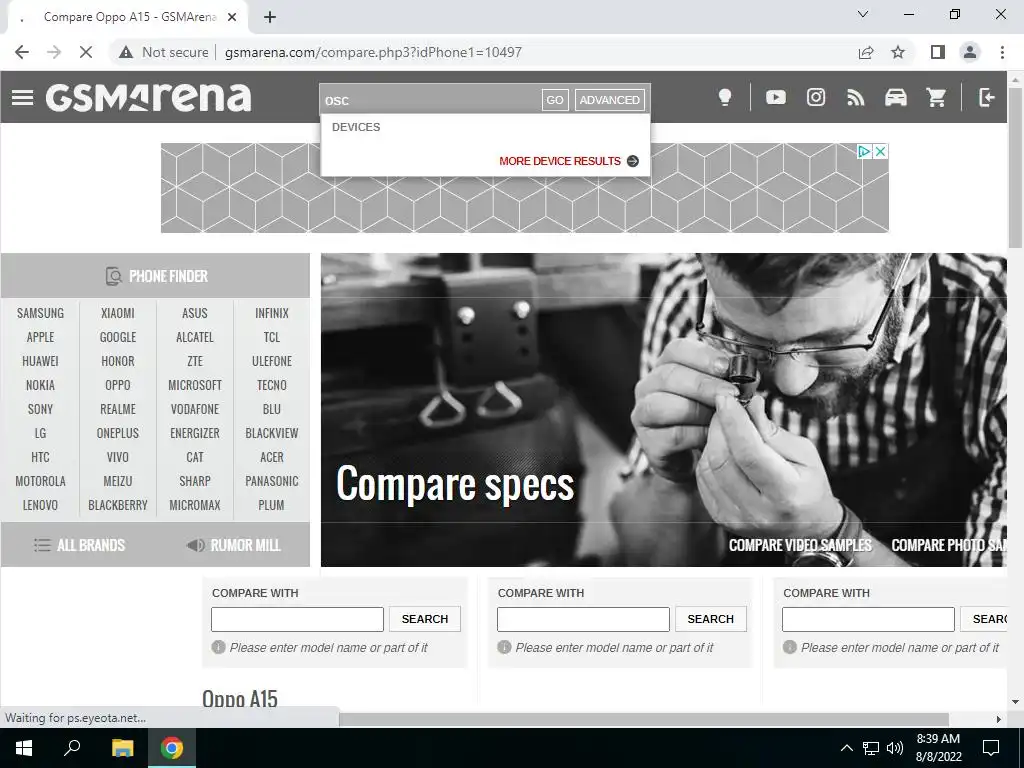Share this page icon in address bar

[866, 52]
